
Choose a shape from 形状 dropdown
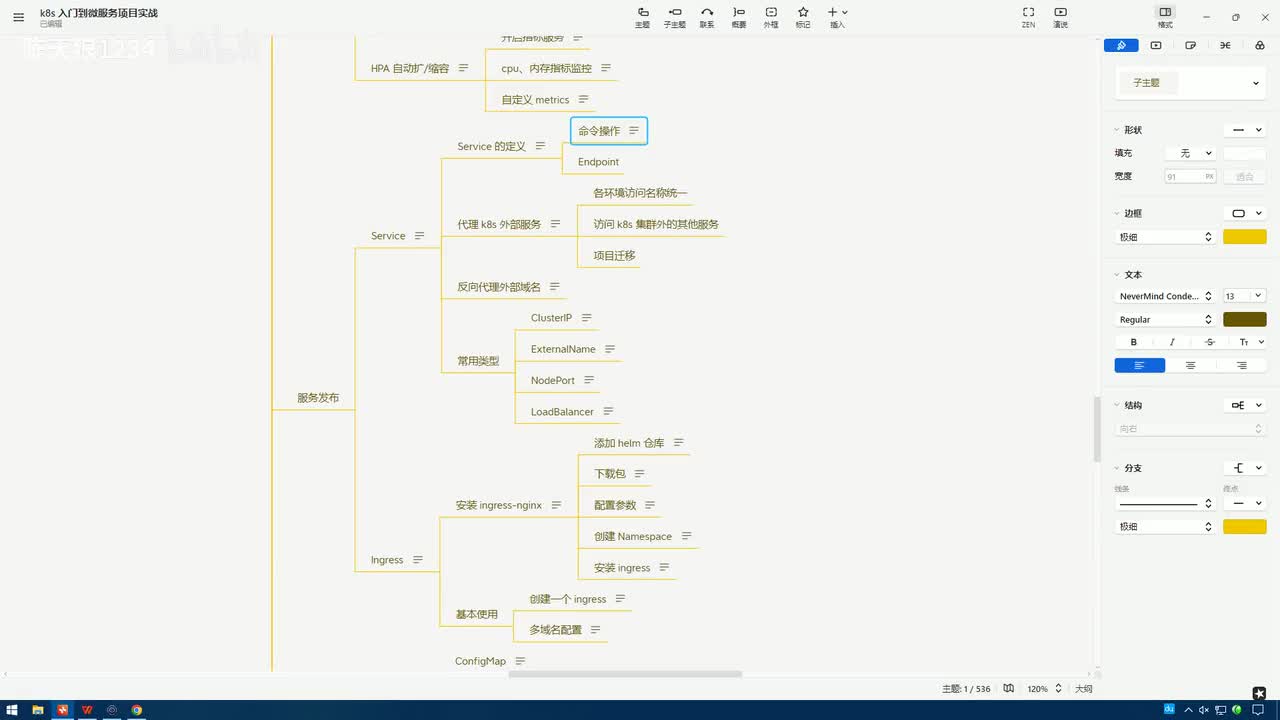coord(1245,130)
